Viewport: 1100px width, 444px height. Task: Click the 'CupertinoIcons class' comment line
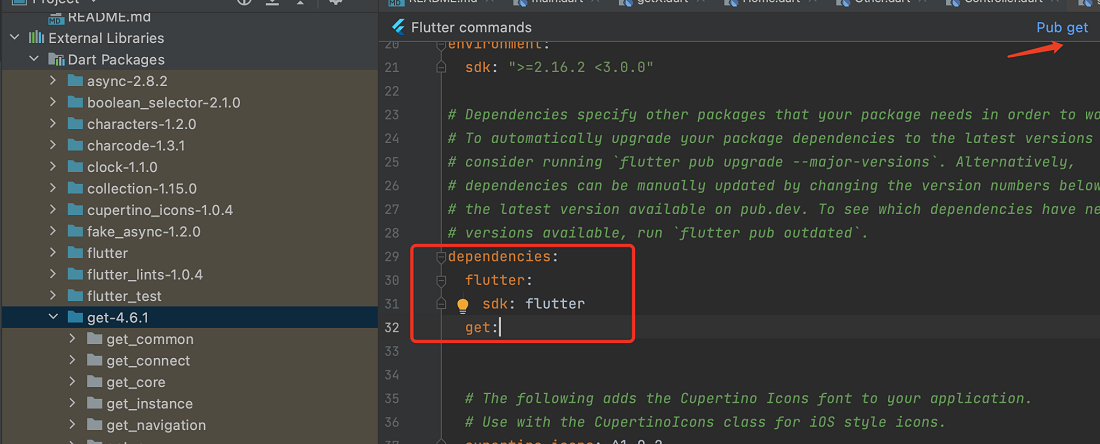coord(706,422)
